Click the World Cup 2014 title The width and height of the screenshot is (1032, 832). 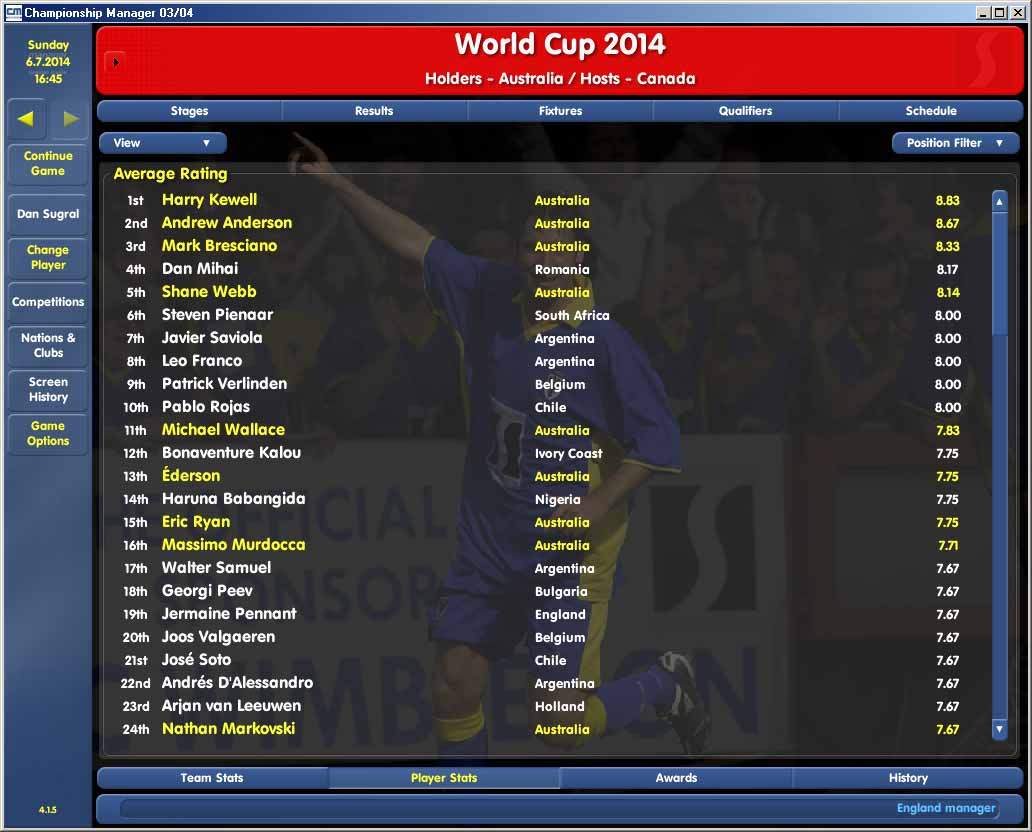pyautogui.click(x=560, y=44)
